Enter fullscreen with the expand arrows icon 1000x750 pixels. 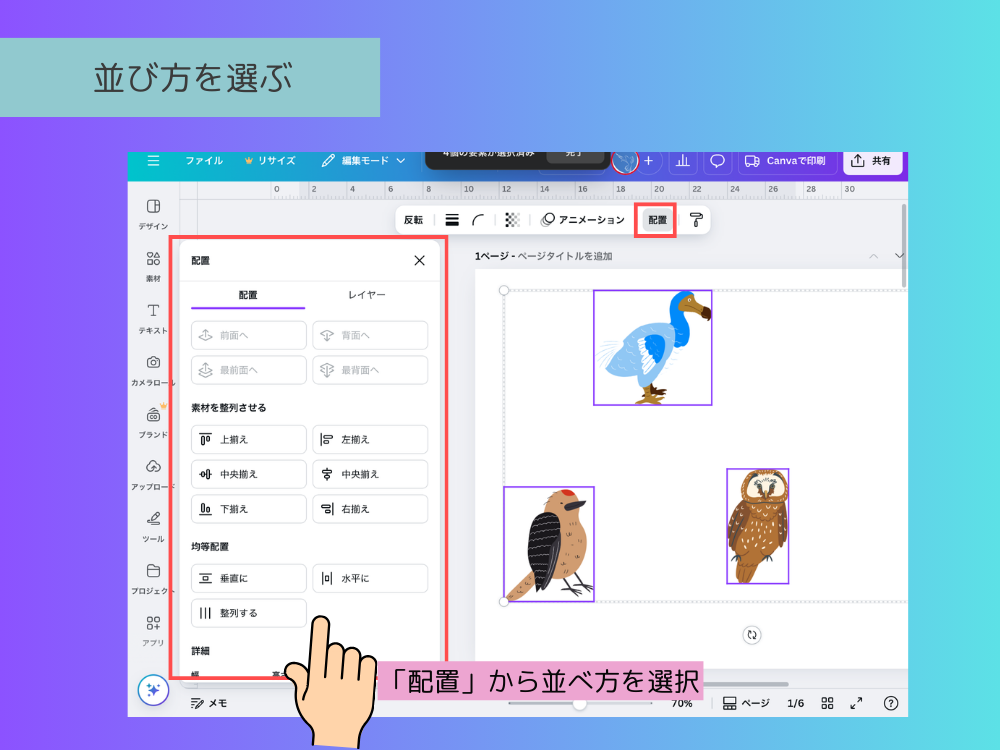tap(856, 703)
